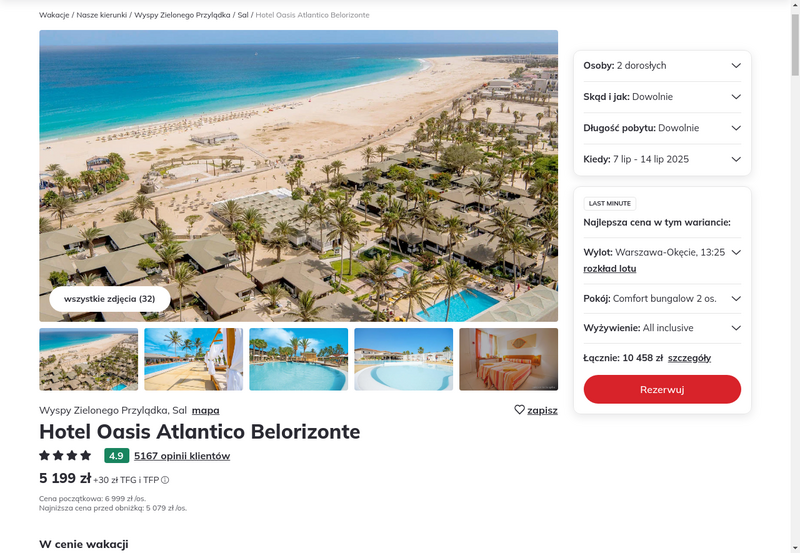Viewport: 800px width, 553px height.
Task: Open the Długość pobytu dropdown
Action: coord(662,128)
